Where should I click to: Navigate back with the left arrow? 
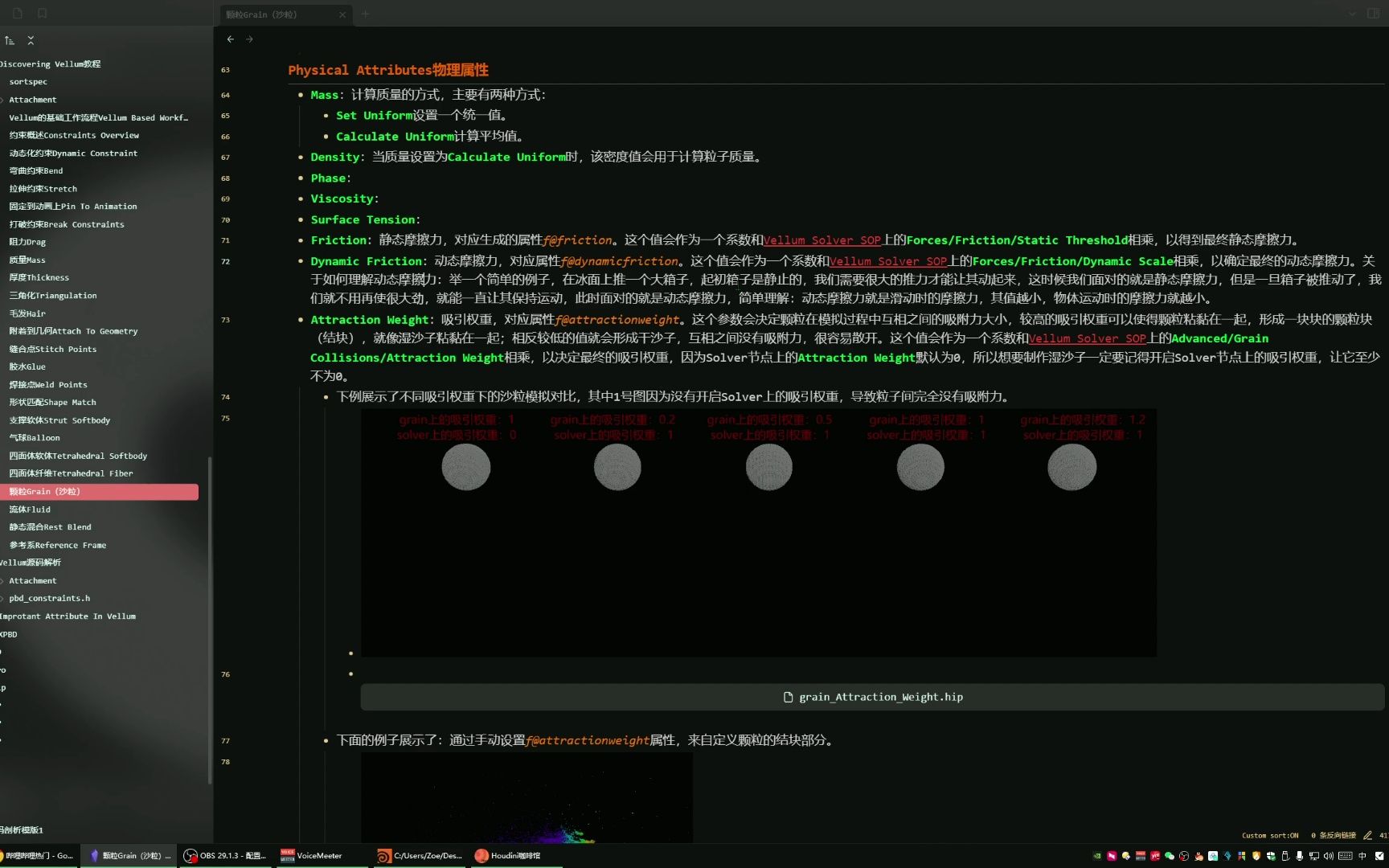pyautogui.click(x=231, y=39)
